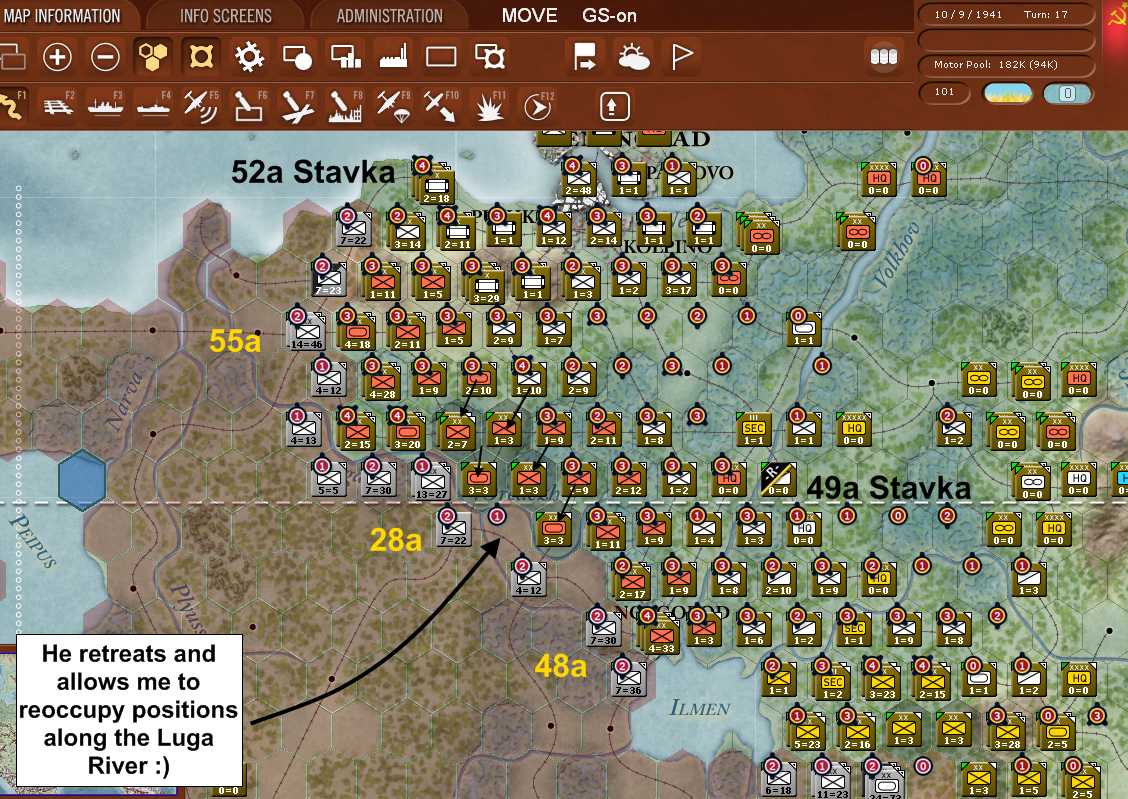Select the German unit labeled 7=36
The image size is (1128, 799).
click(x=628, y=680)
